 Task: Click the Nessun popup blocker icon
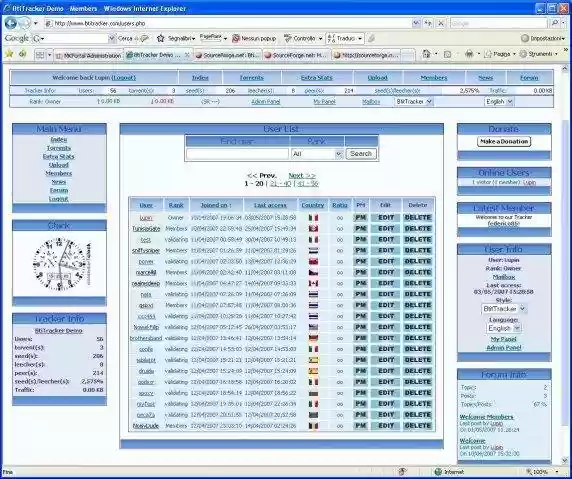[x=236, y=38]
